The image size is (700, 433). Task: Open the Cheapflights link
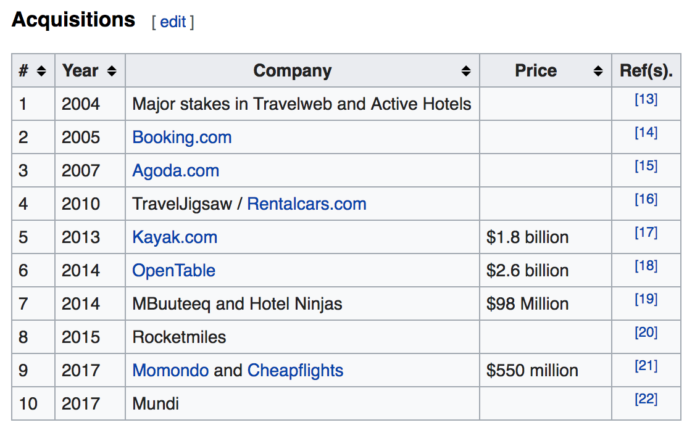295,371
